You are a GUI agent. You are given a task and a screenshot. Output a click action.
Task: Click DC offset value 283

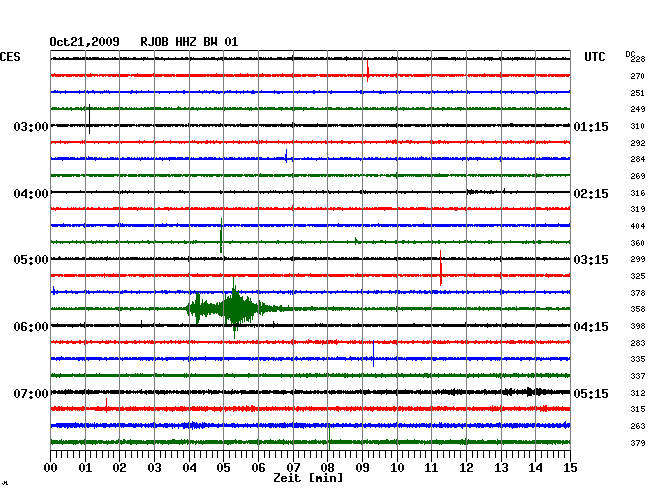pyautogui.click(x=638, y=343)
